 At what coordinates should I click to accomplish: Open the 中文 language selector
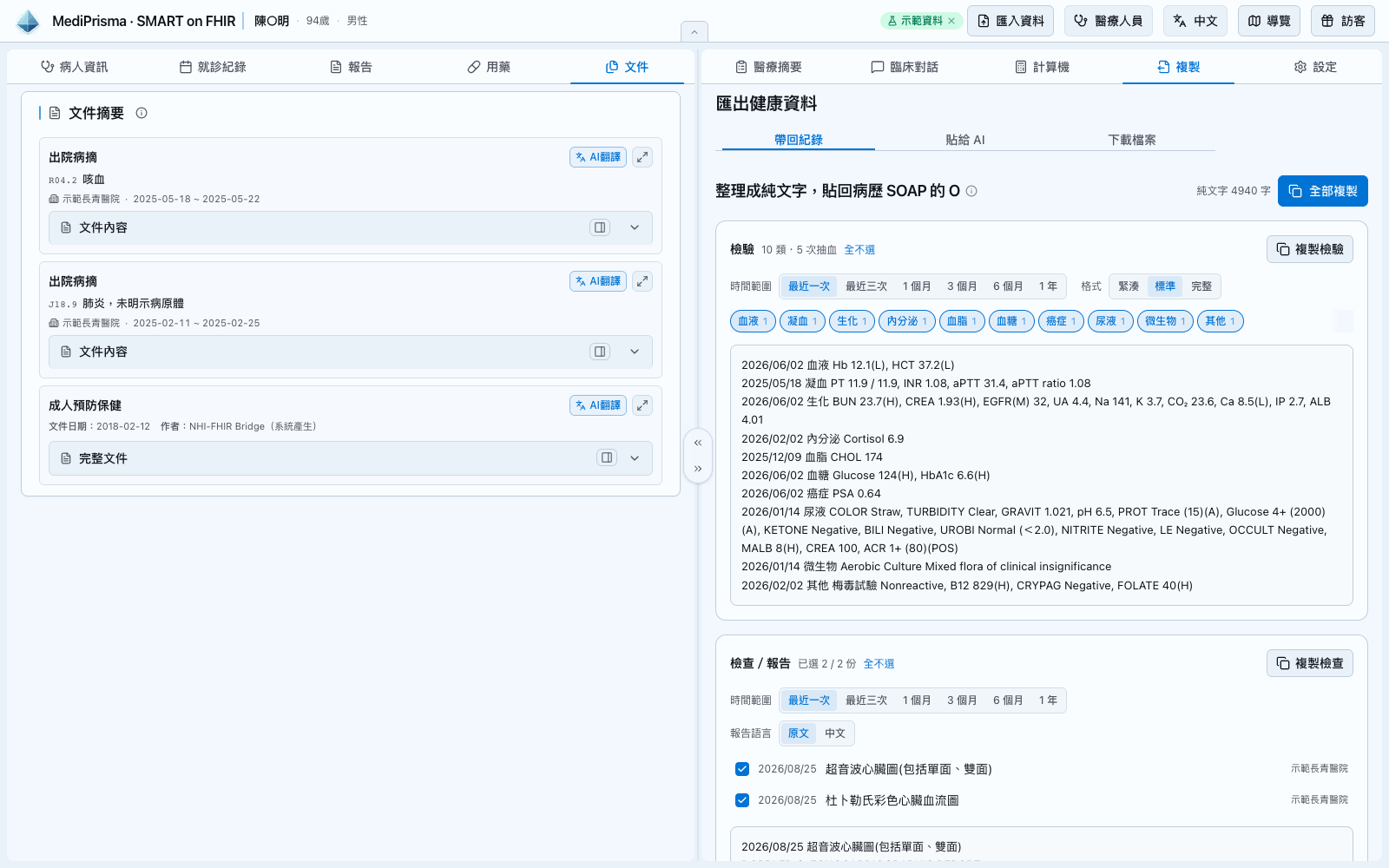pos(1195,21)
